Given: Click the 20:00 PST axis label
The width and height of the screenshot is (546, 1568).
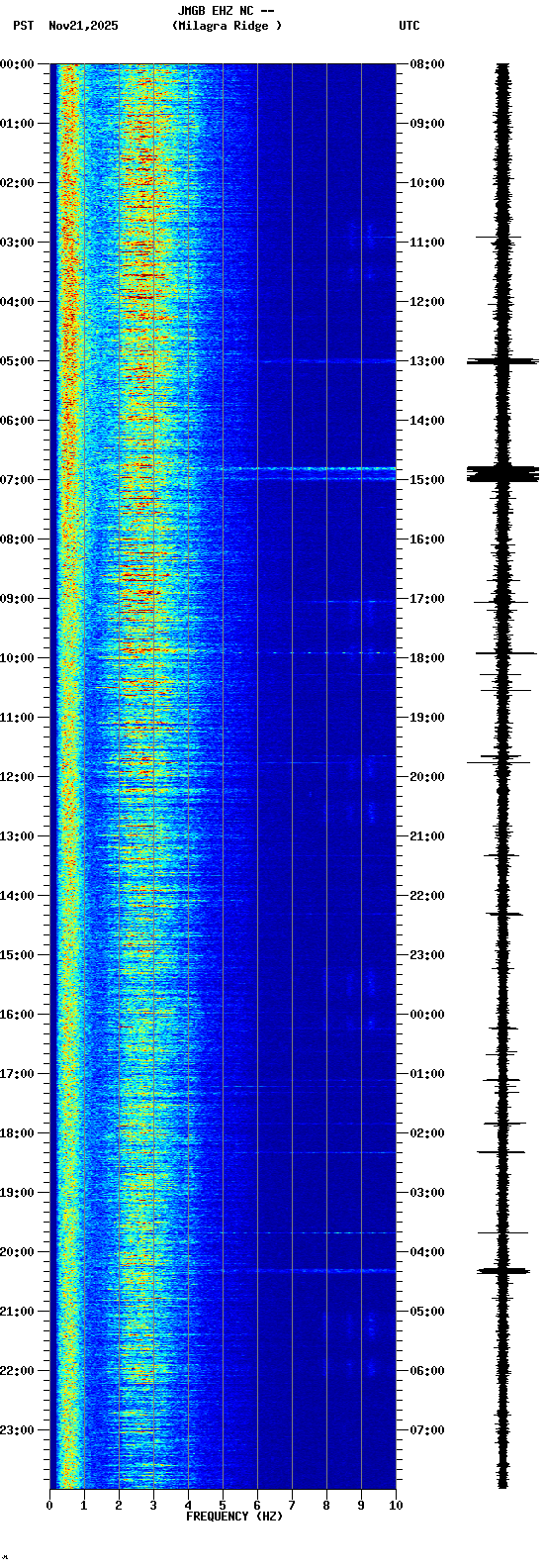Looking at the screenshot, I should (18, 1252).
